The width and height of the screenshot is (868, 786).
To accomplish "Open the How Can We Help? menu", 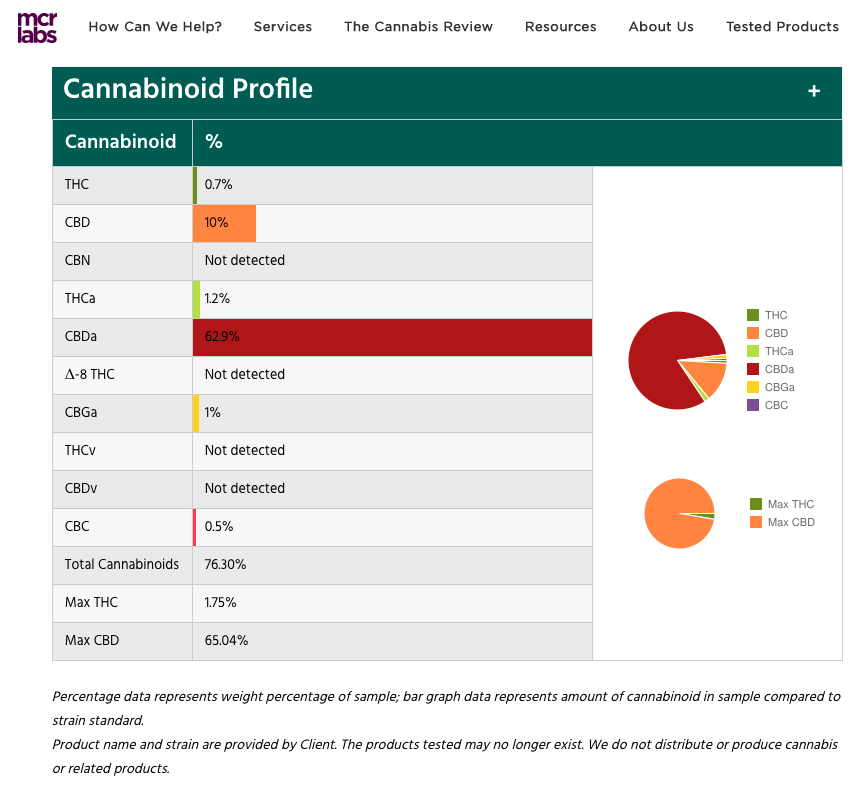I will 155,27.
